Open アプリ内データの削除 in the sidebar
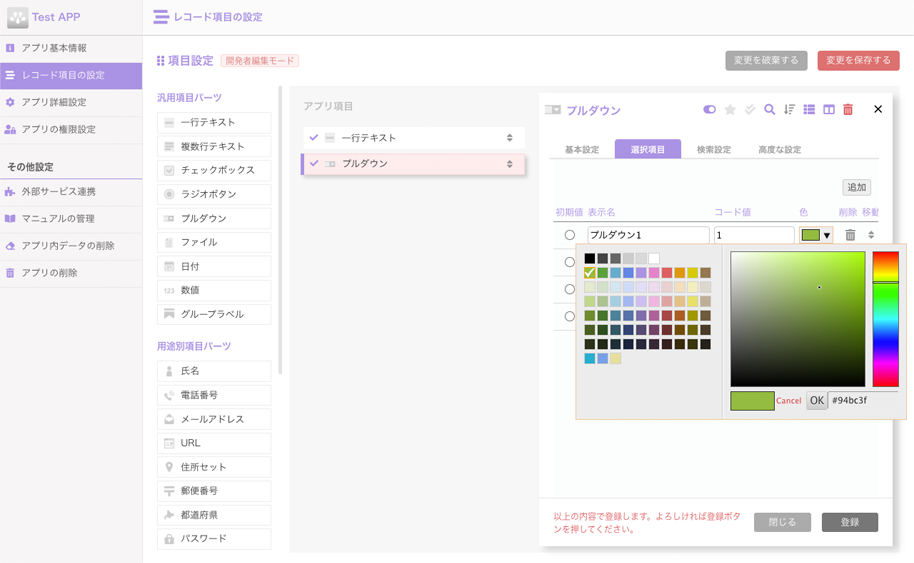 [71, 245]
